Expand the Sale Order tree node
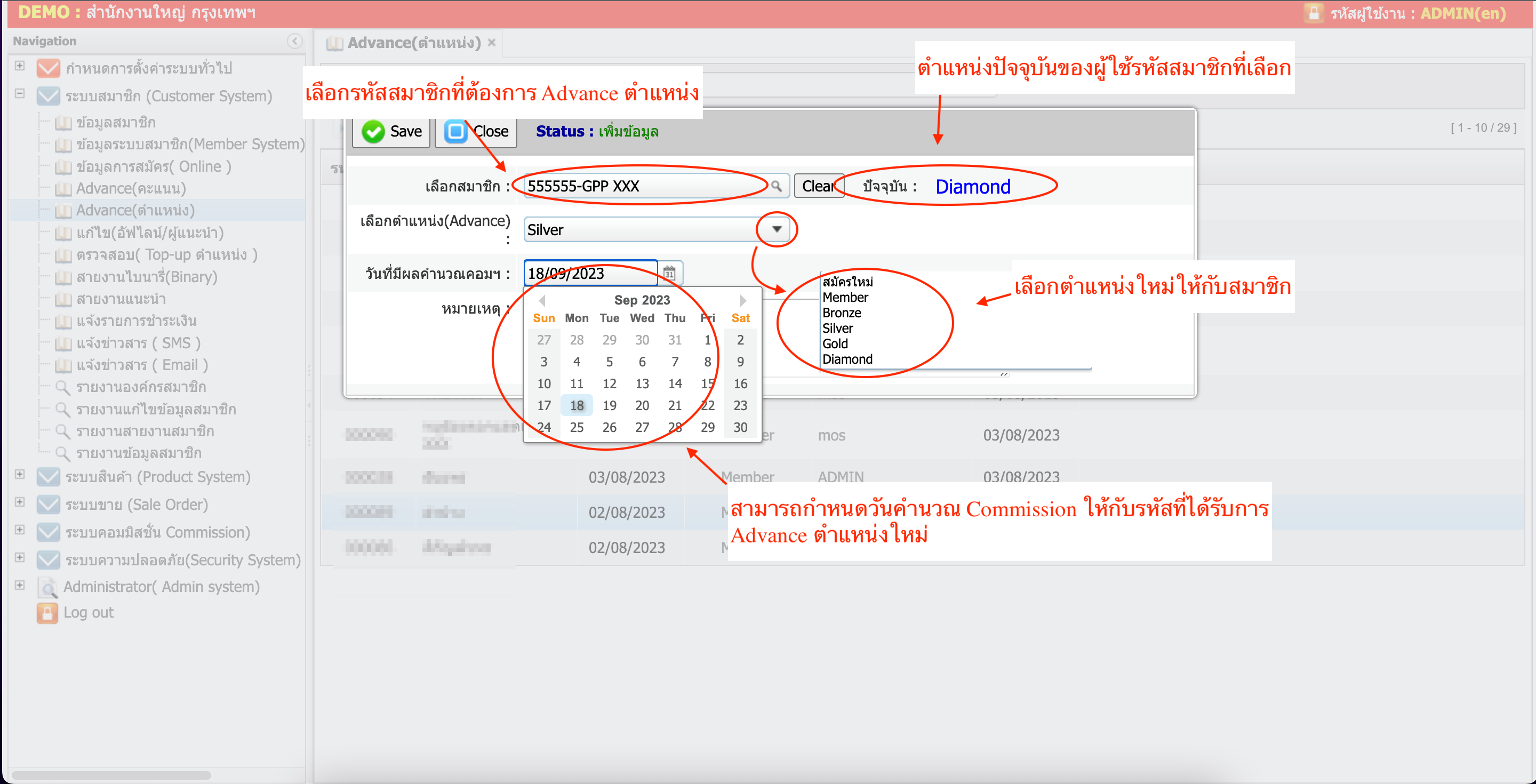 (x=20, y=501)
